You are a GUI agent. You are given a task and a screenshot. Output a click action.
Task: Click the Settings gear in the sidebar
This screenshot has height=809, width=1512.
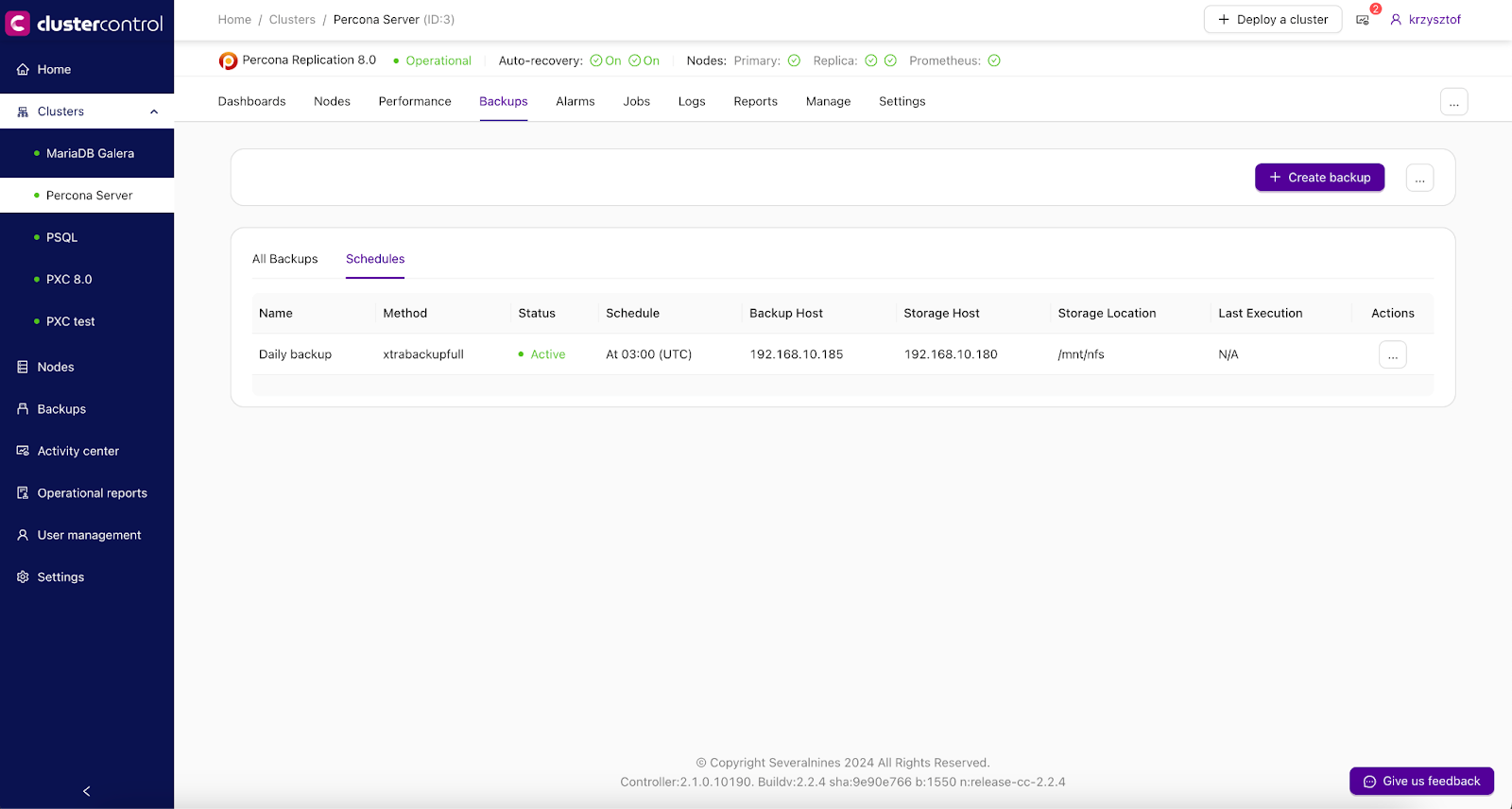tap(23, 577)
